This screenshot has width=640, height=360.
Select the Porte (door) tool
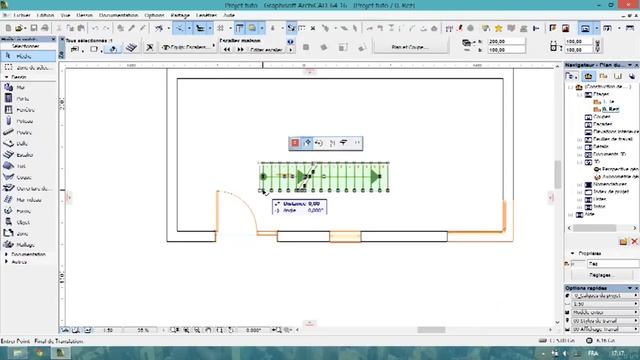(28, 99)
